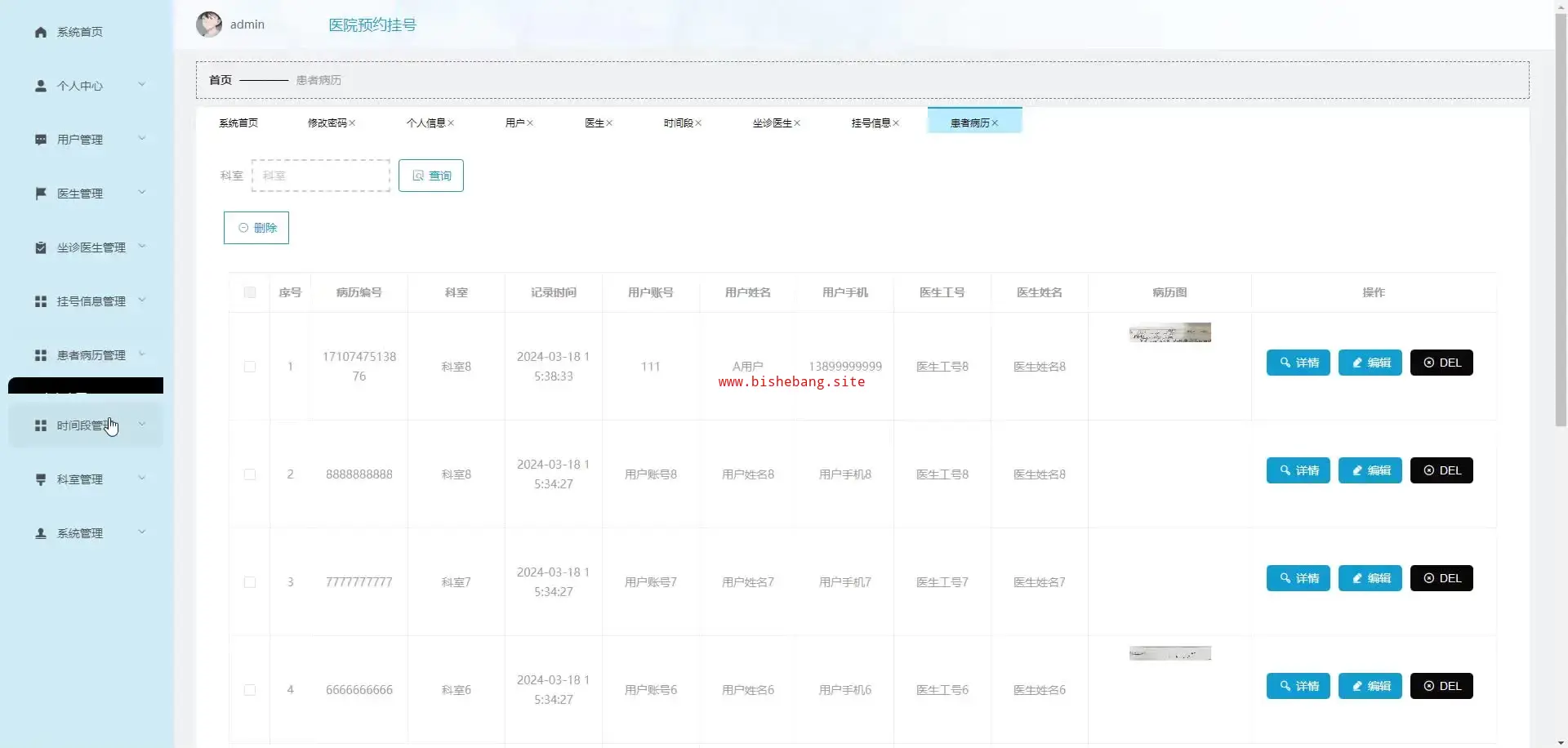Check the checkbox for row 1

click(250, 367)
